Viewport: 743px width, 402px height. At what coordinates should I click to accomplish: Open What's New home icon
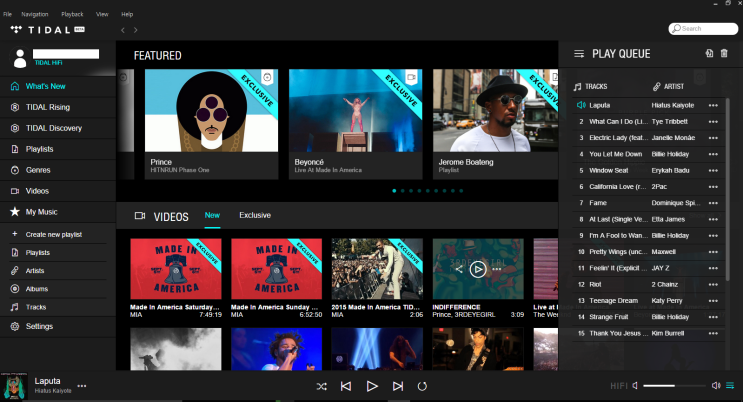pyautogui.click(x=15, y=86)
